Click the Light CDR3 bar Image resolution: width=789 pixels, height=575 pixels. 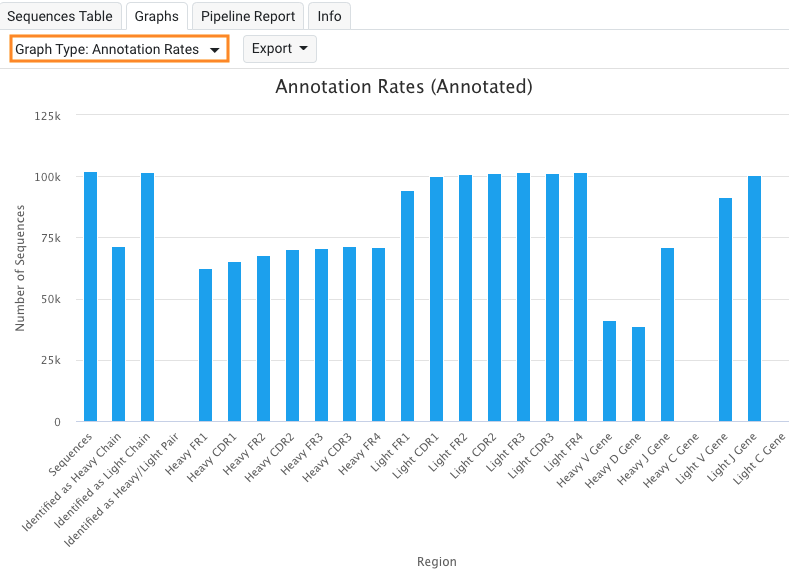pyautogui.click(x=553, y=298)
